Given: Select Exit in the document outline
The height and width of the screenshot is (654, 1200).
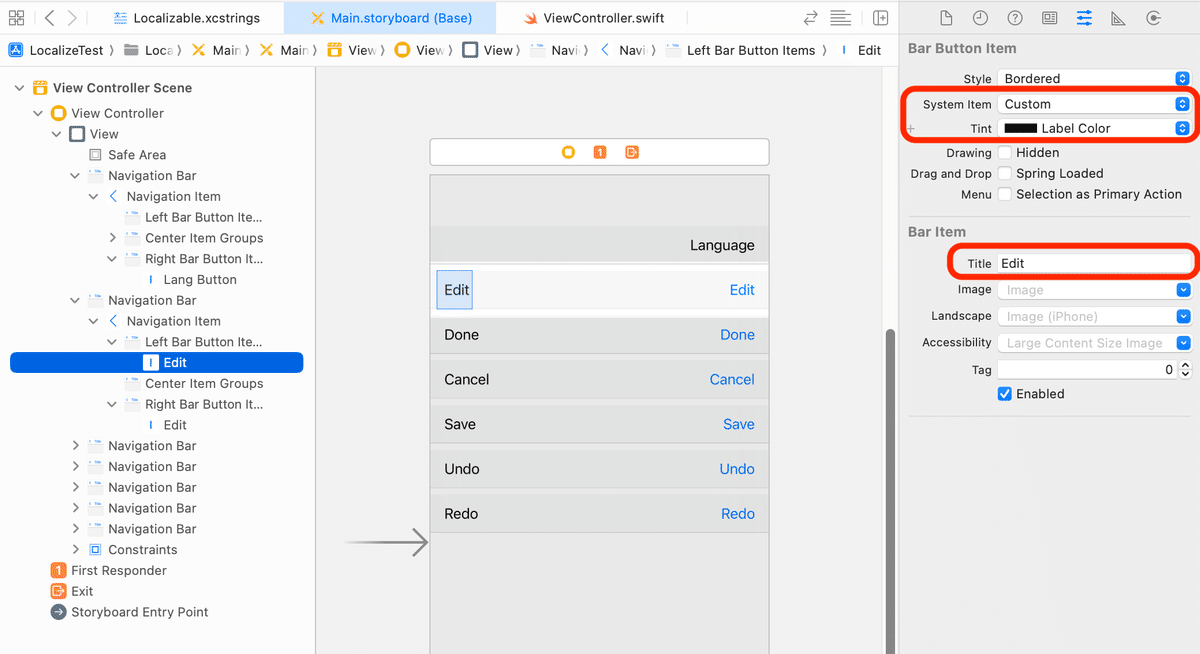Looking at the screenshot, I should tap(72, 591).
